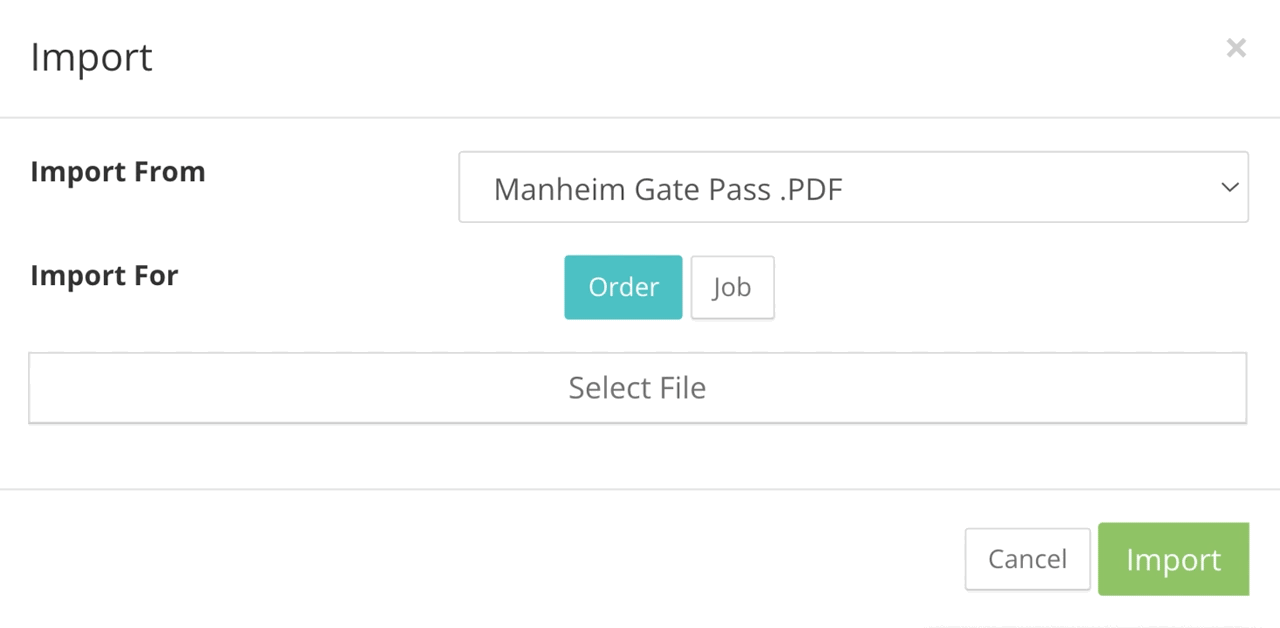Viewport: 1280px width, 628px height.
Task: Hit Cancel next to the Import button
Action: (x=1027, y=559)
